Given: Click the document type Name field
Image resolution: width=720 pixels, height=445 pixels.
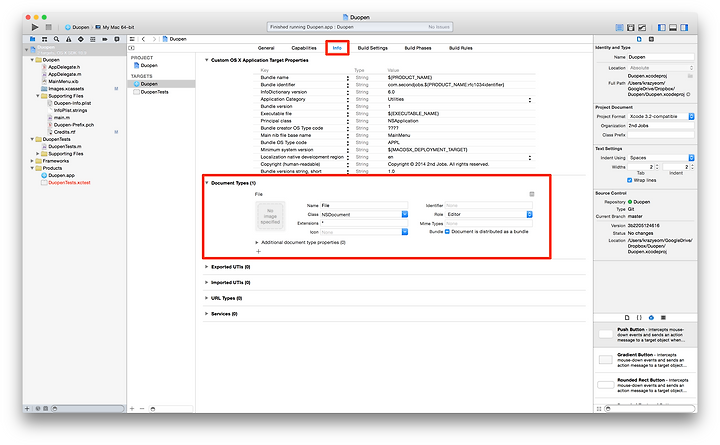Looking at the screenshot, I should click(364, 205).
